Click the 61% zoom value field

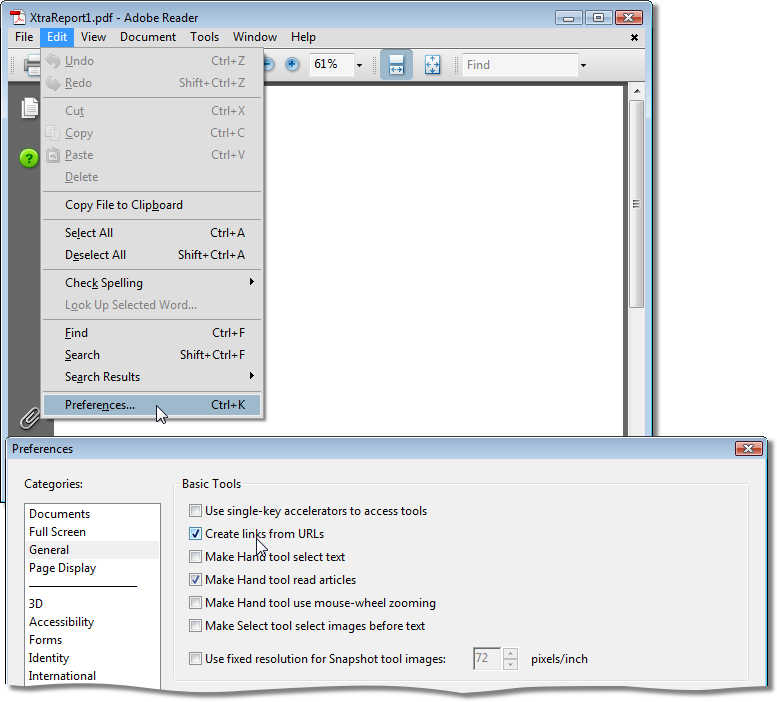coord(331,65)
